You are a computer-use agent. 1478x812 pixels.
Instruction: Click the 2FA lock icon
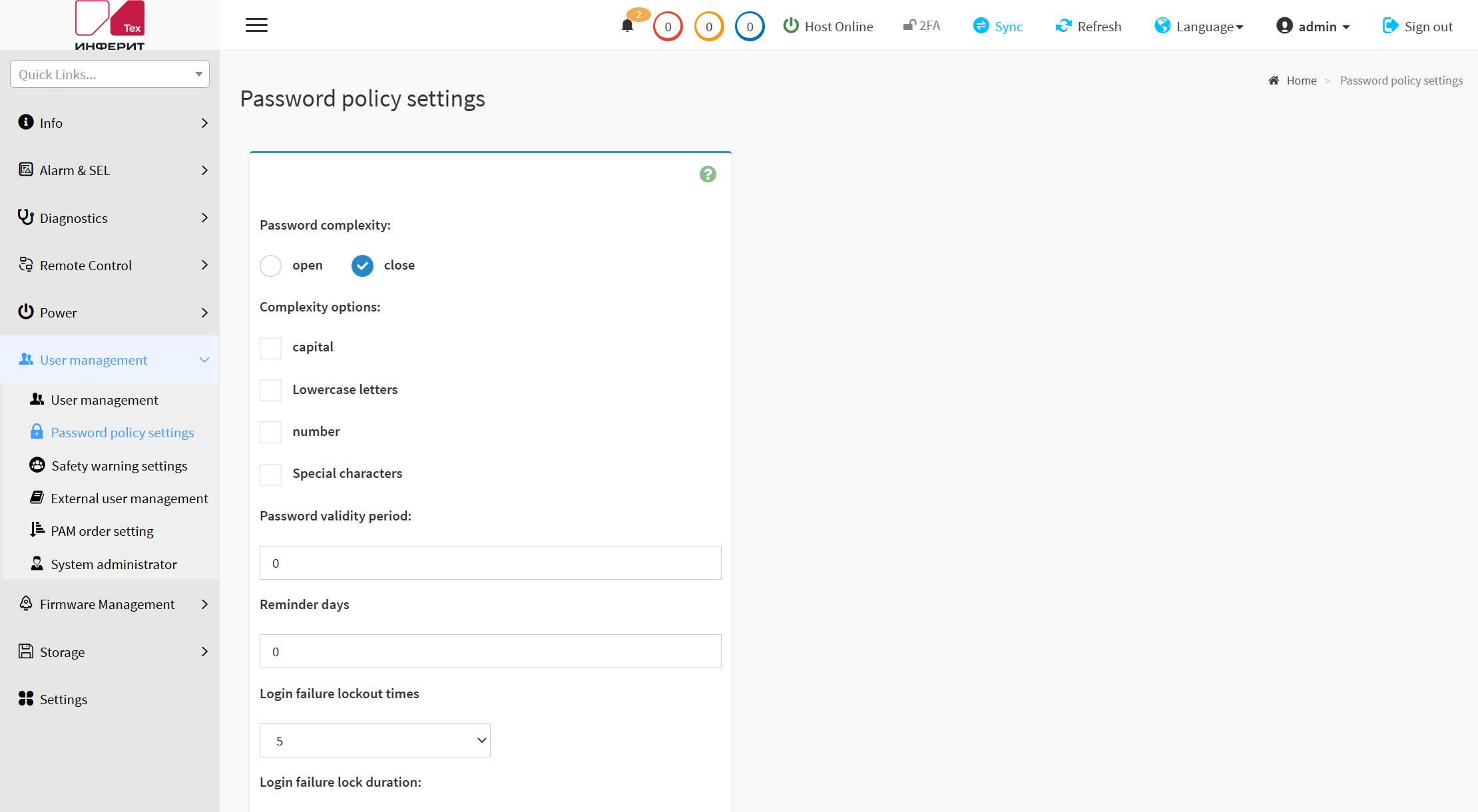click(x=909, y=25)
